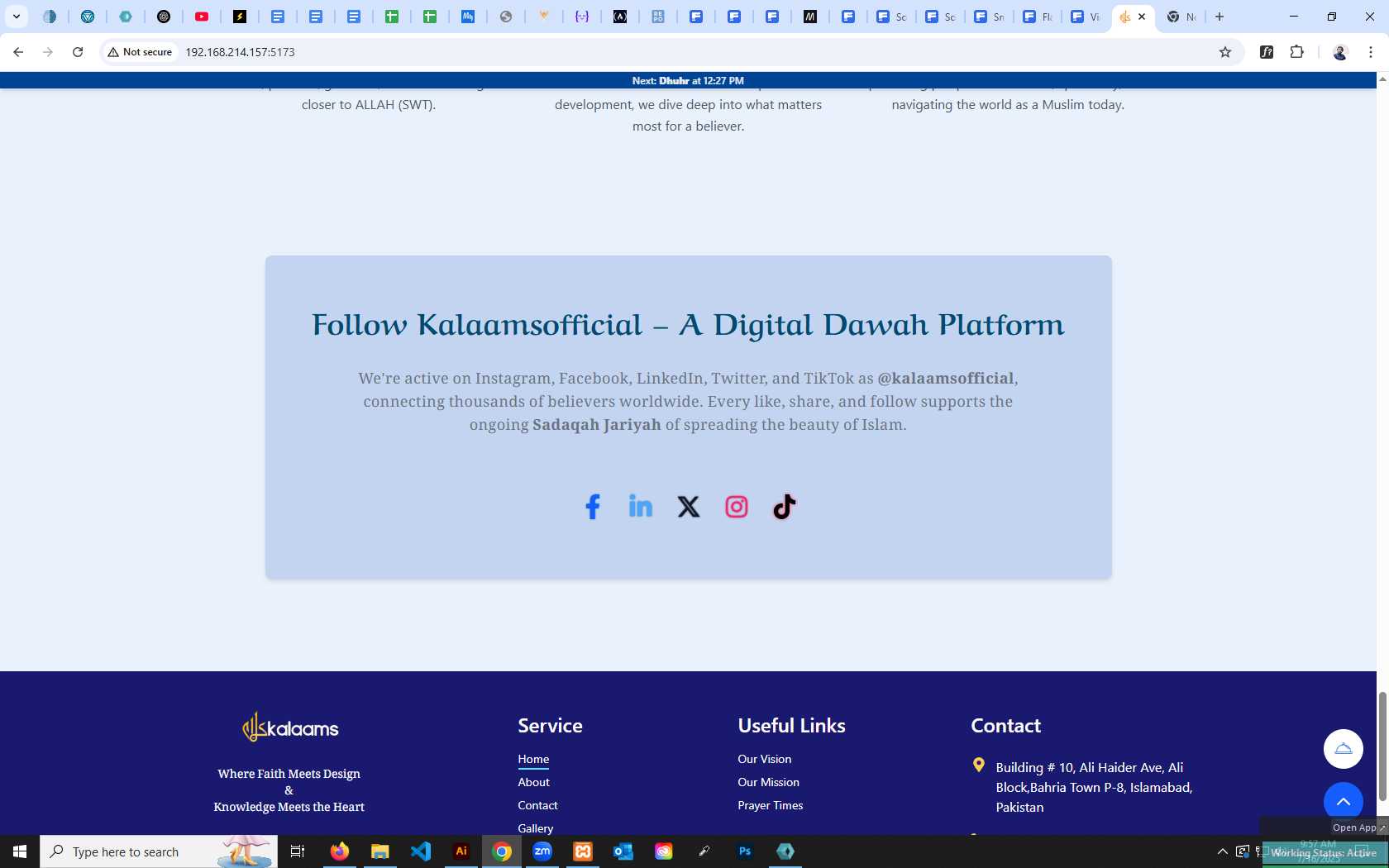Click the blue scroll-to-top arrow button
This screenshot has width=1389, height=868.
coord(1344,802)
